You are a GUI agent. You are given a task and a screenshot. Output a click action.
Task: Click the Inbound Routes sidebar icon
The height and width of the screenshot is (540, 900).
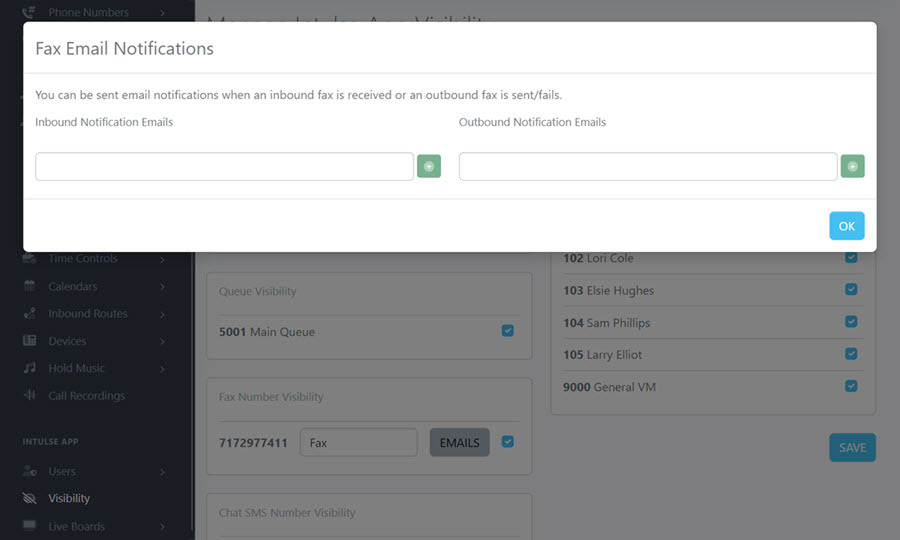click(x=29, y=313)
